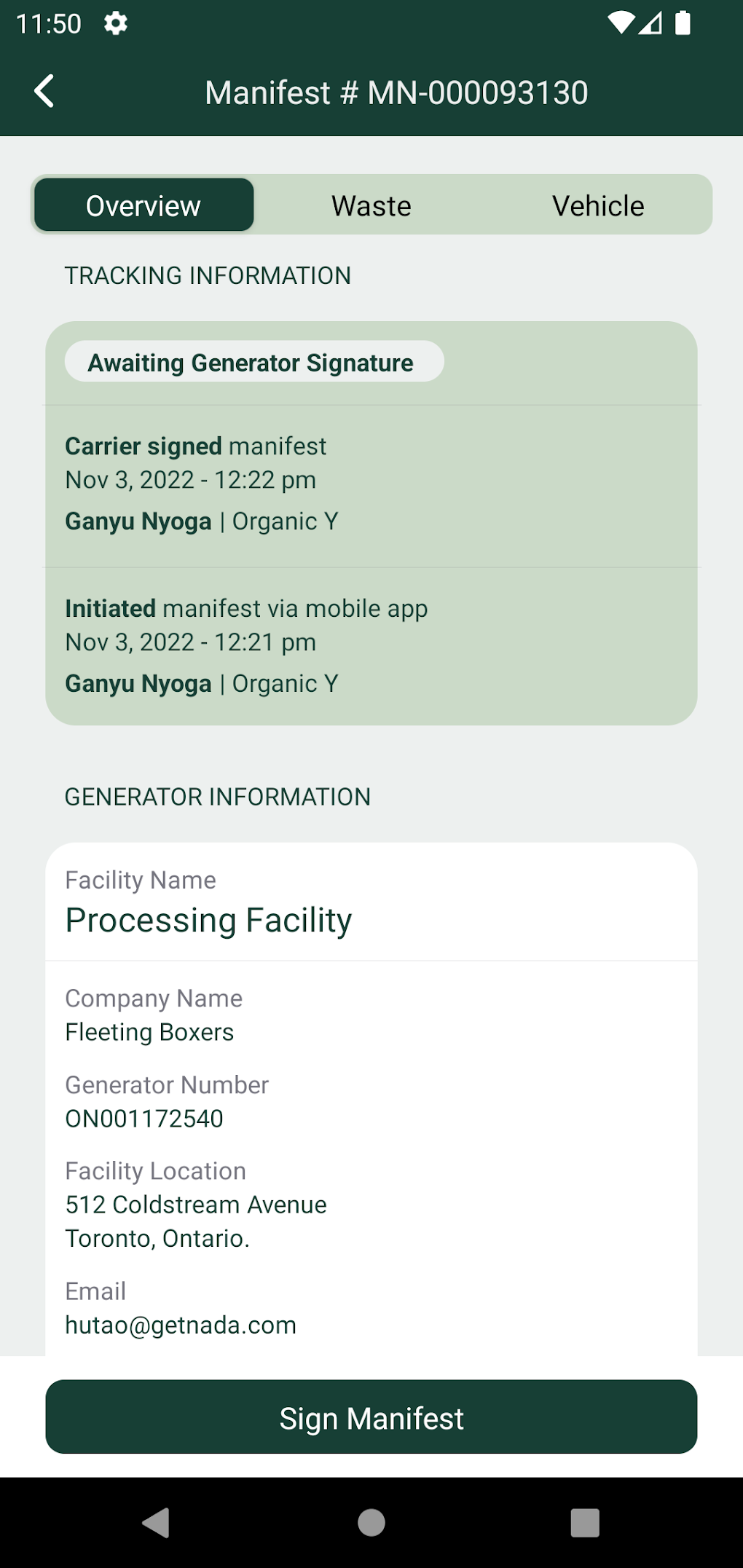The height and width of the screenshot is (1568, 743).
Task: Tap the manifest number title MN-000093130
Action: point(396,92)
